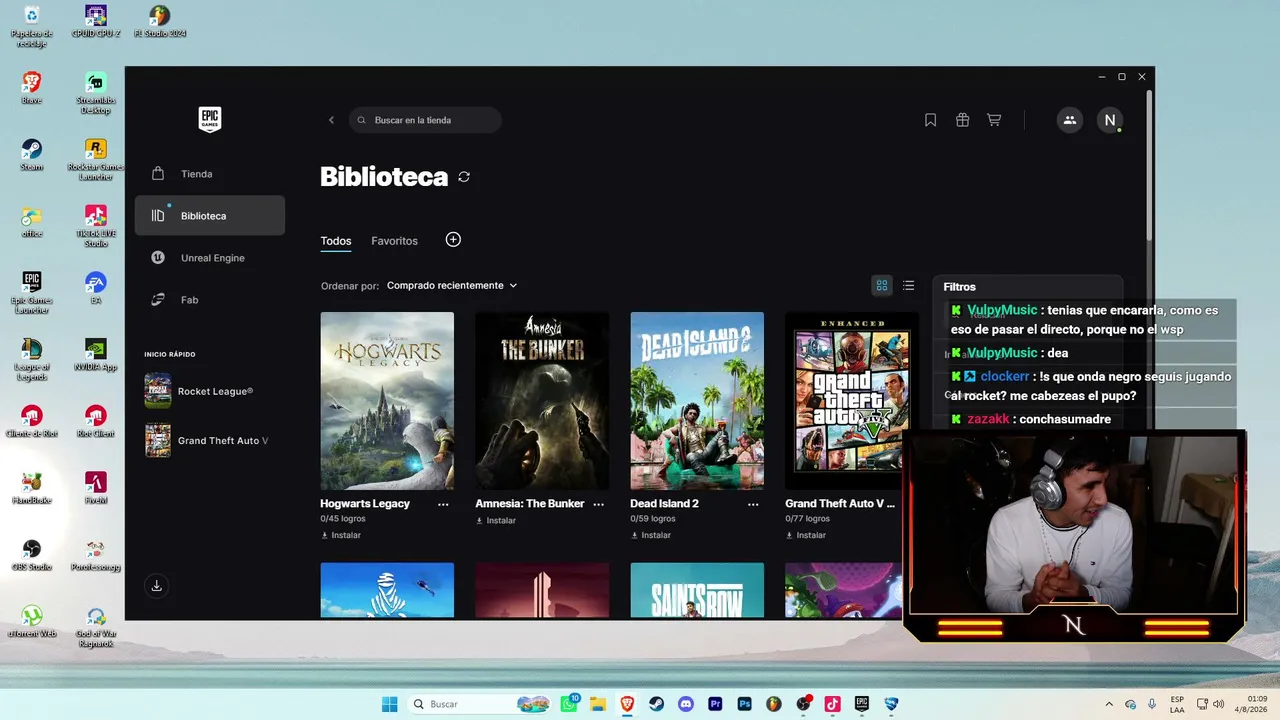This screenshot has height=720, width=1280.
Task: Click the Windows taskbar Buscar search box
Action: (x=480, y=704)
